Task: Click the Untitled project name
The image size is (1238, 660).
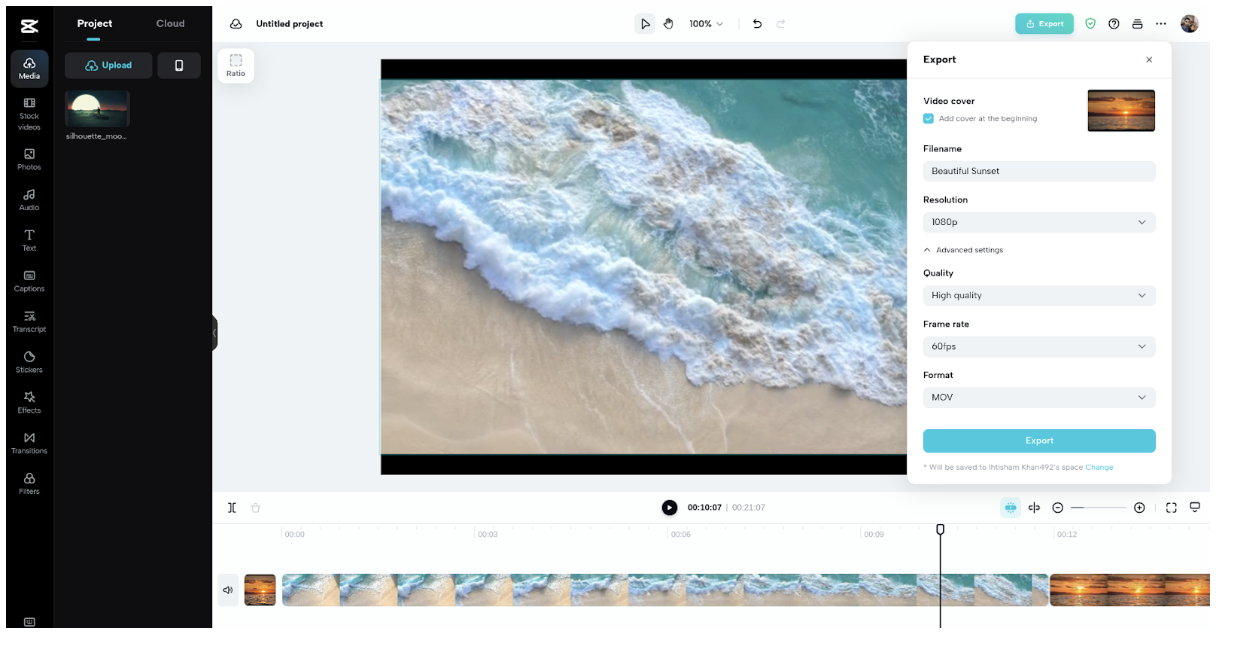Action: coord(289,23)
